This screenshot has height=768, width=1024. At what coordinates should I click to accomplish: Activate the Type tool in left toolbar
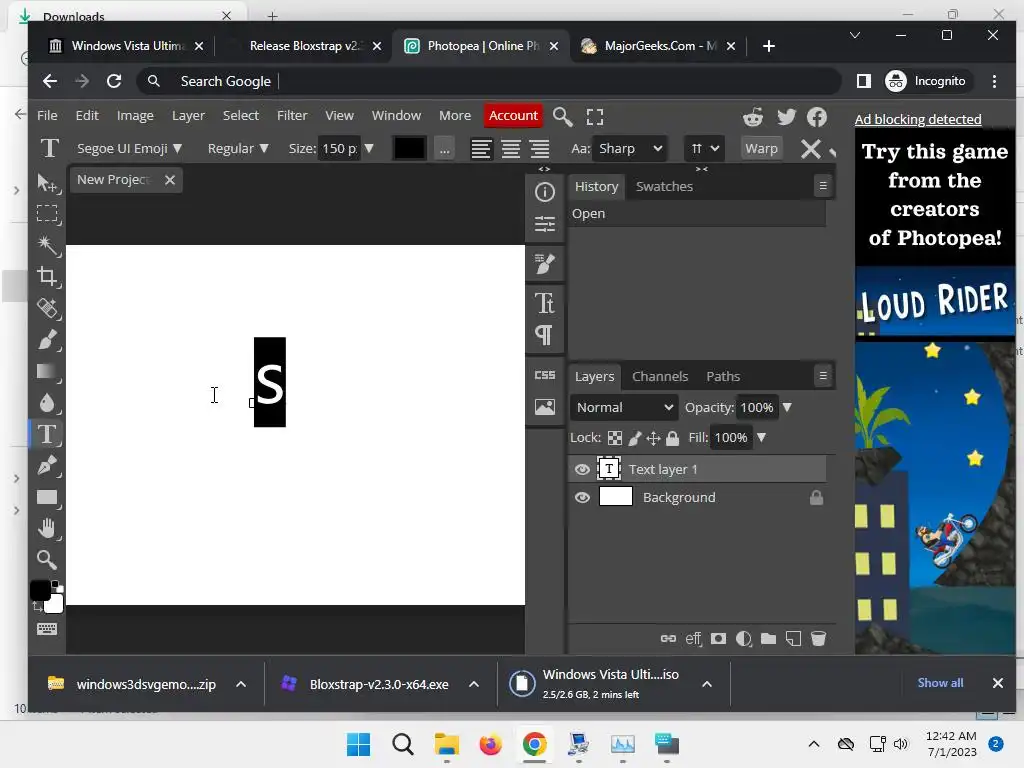pyautogui.click(x=47, y=434)
